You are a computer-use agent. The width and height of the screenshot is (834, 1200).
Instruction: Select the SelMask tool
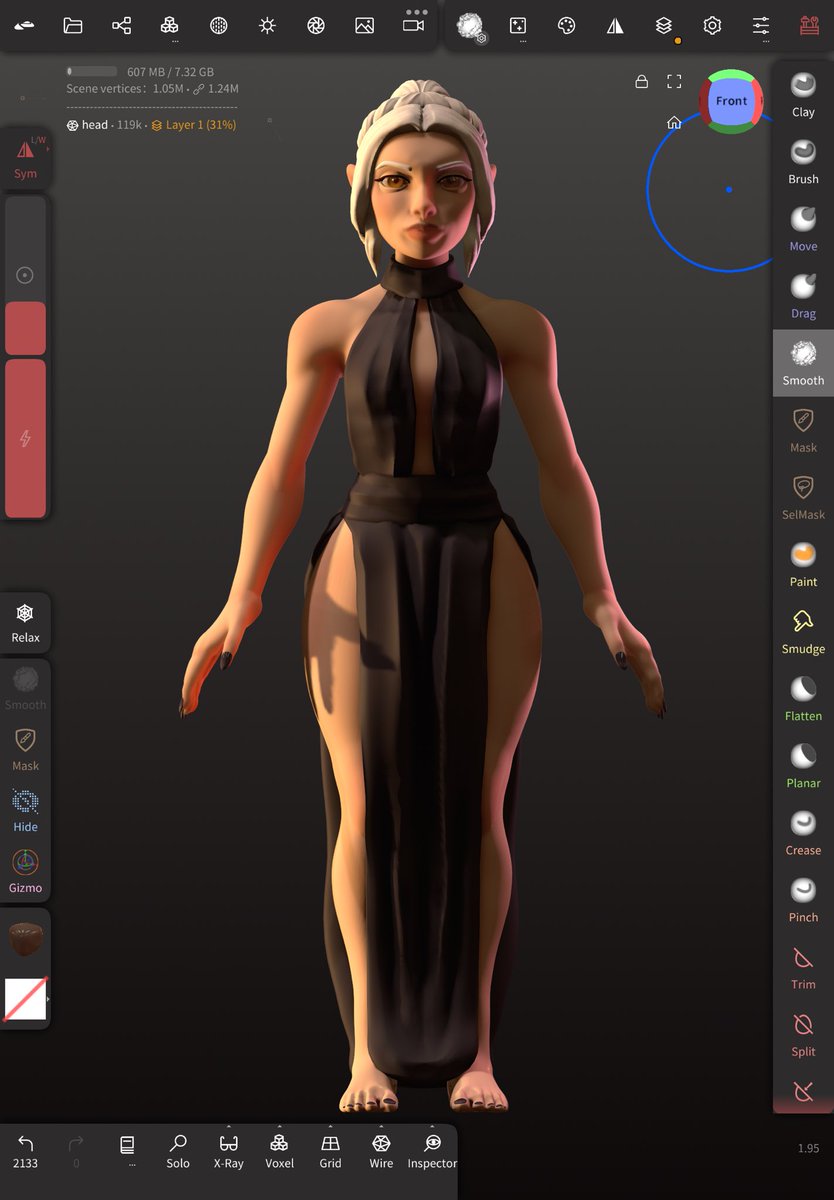pyautogui.click(x=803, y=497)
